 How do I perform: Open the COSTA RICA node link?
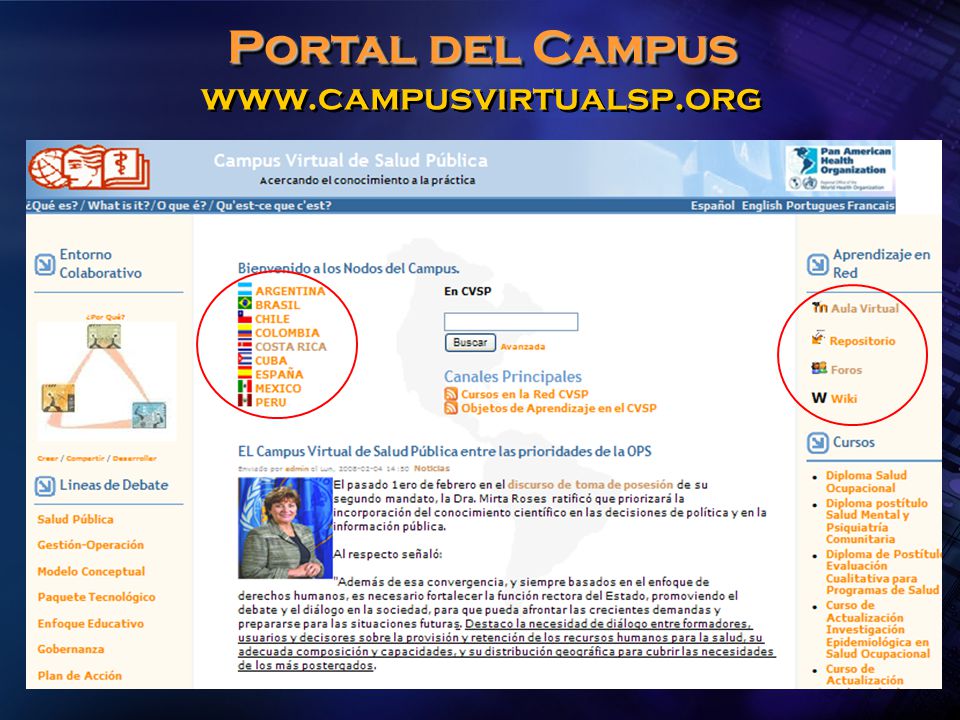coord(291,347)
